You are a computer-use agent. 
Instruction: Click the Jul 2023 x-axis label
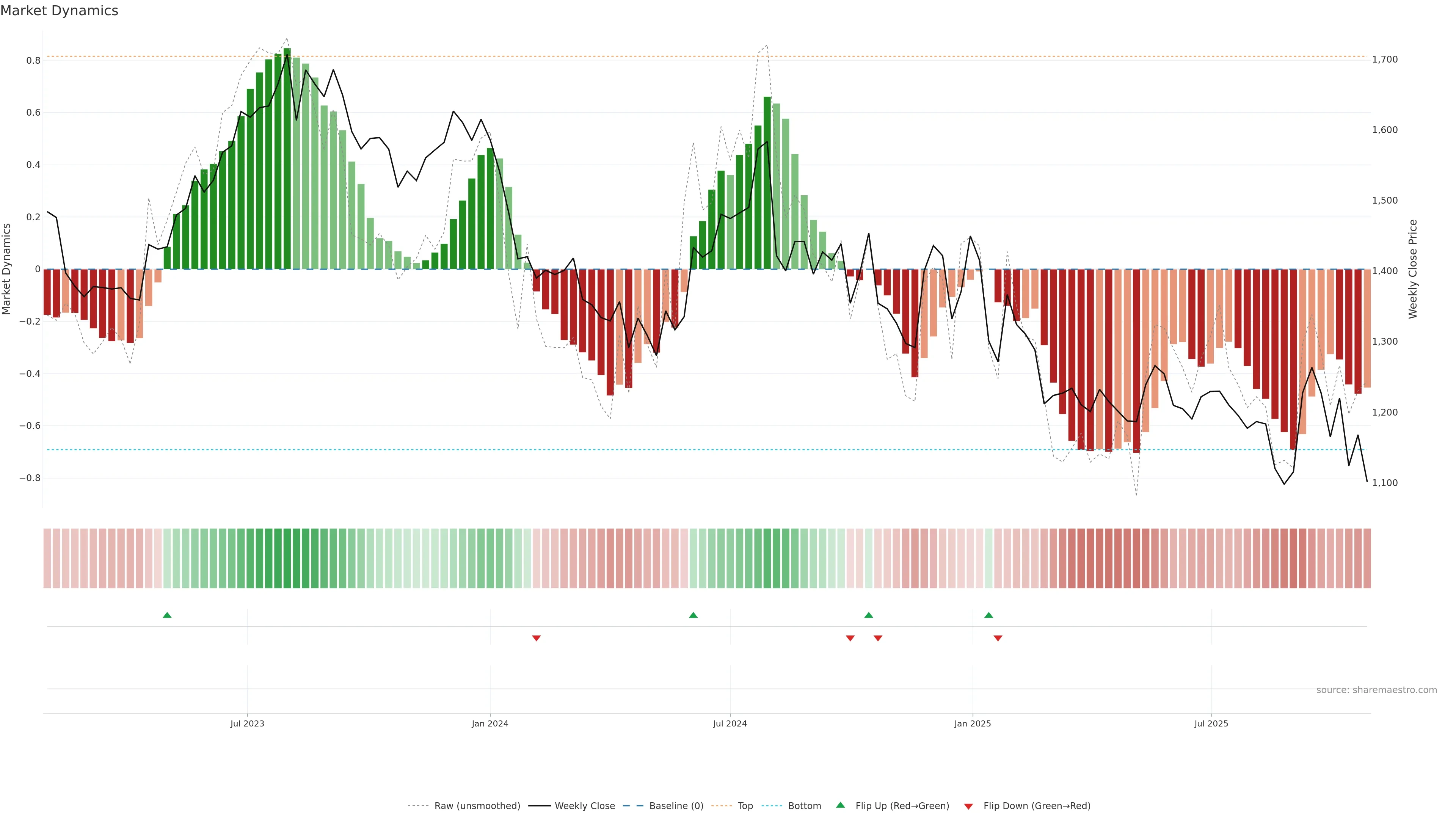[247, 723]
